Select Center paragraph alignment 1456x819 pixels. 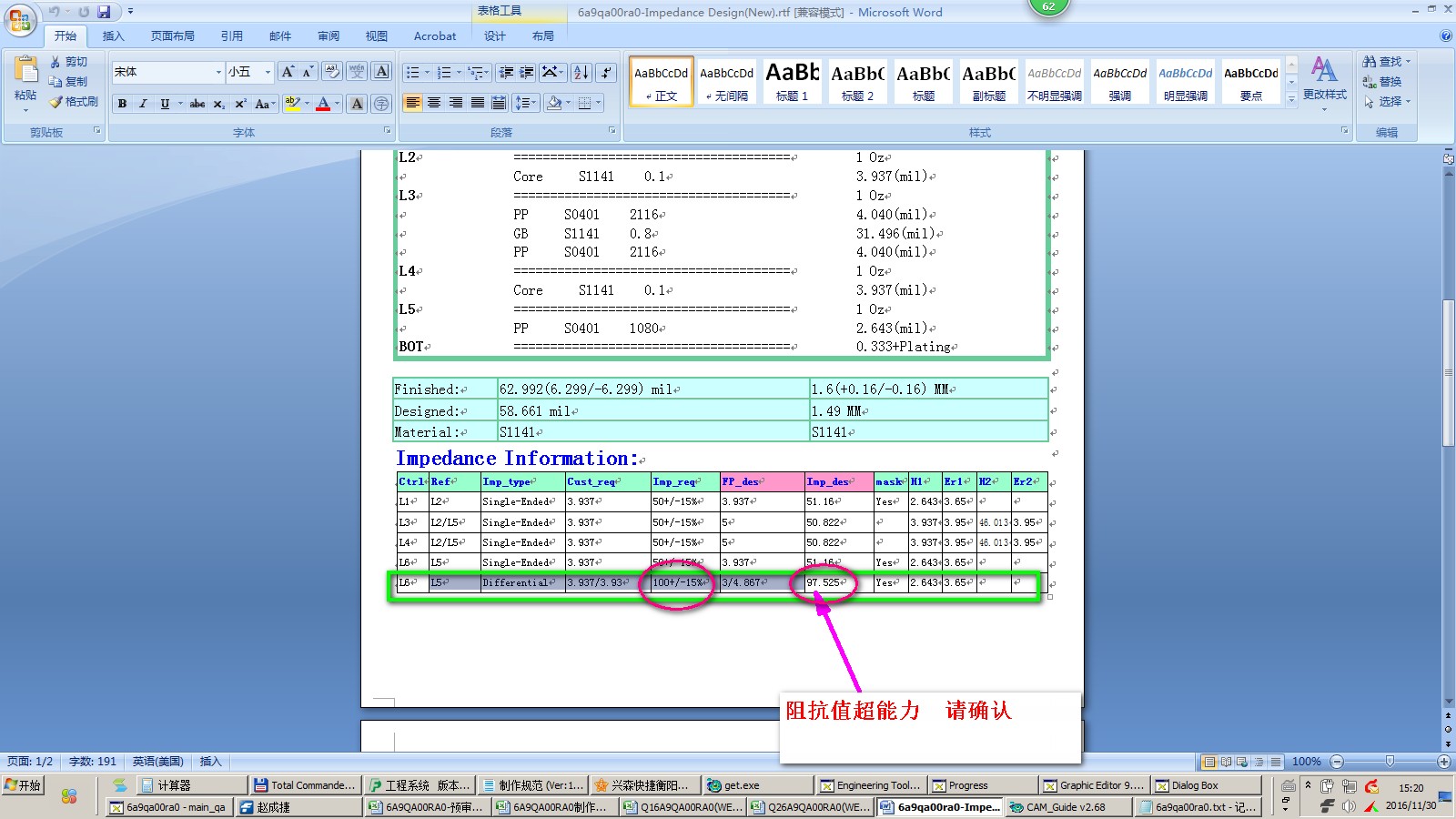tap(434, 103)
